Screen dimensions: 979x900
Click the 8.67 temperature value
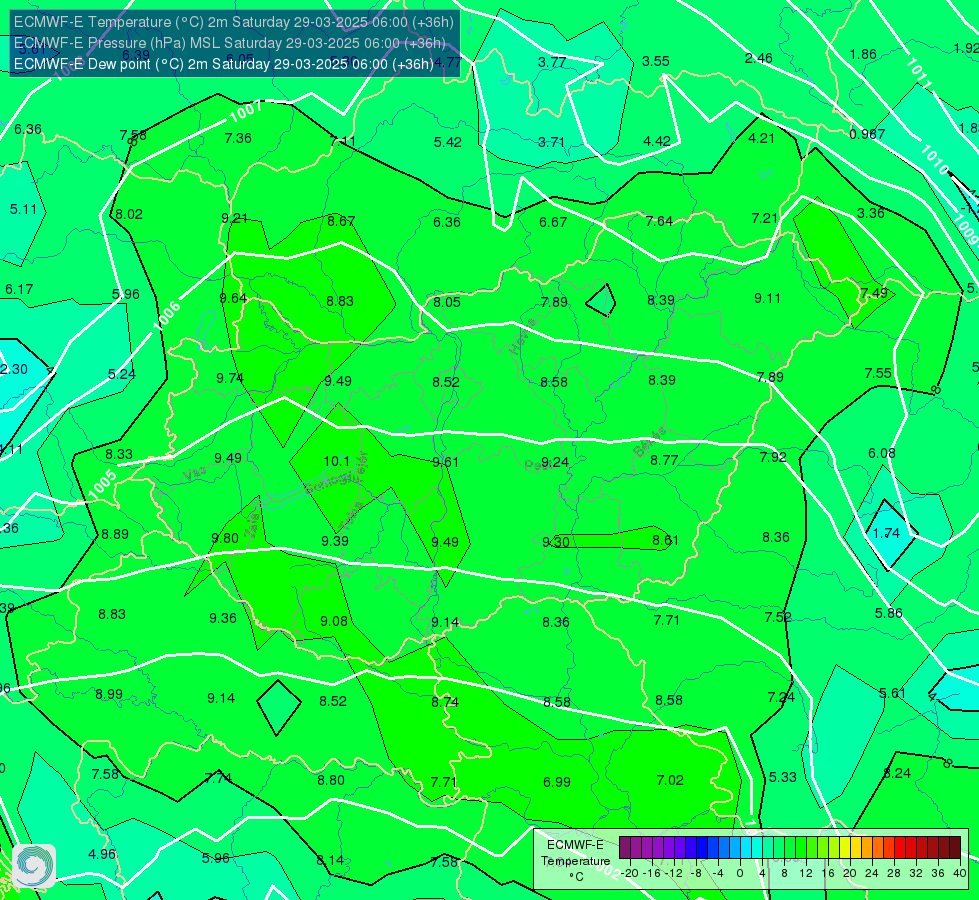(x=341, y=221)
